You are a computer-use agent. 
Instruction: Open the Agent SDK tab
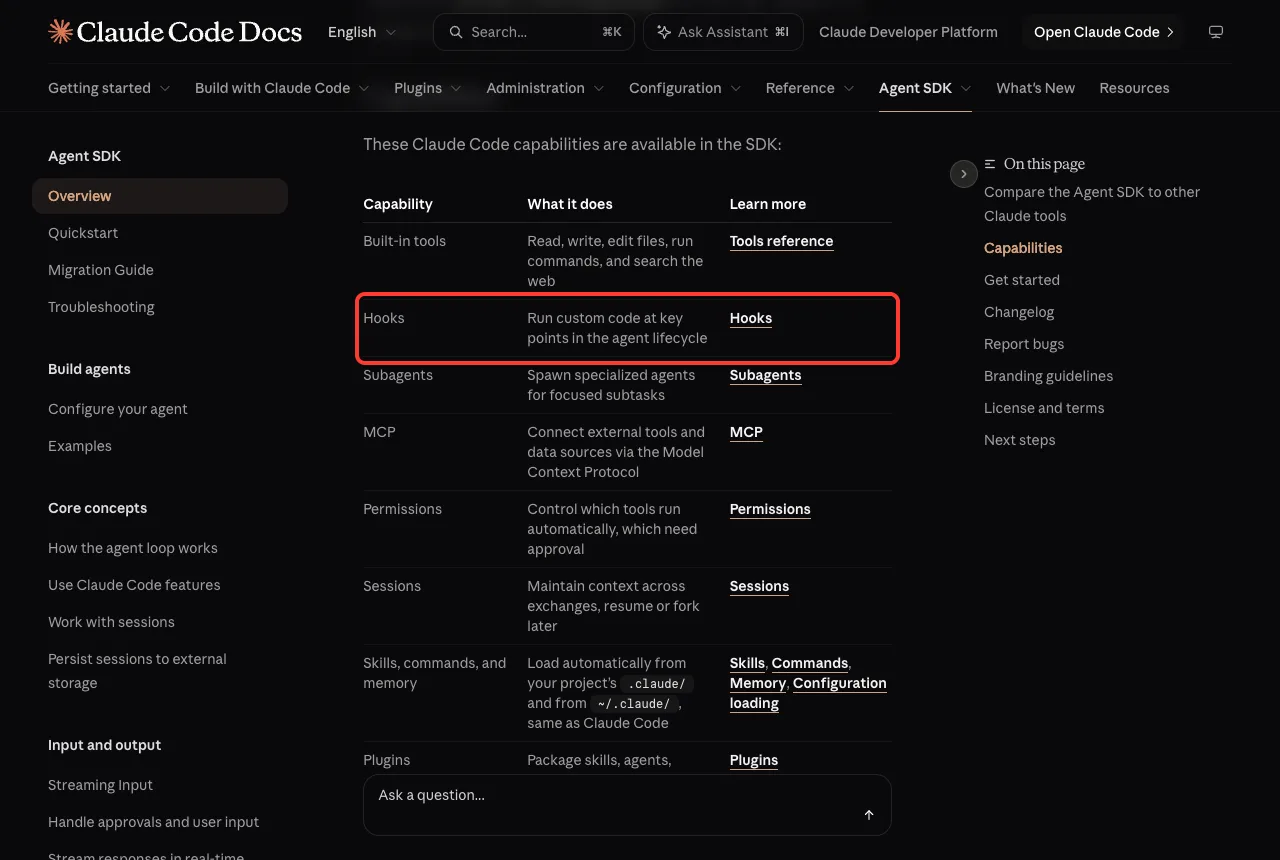point(925,88)
